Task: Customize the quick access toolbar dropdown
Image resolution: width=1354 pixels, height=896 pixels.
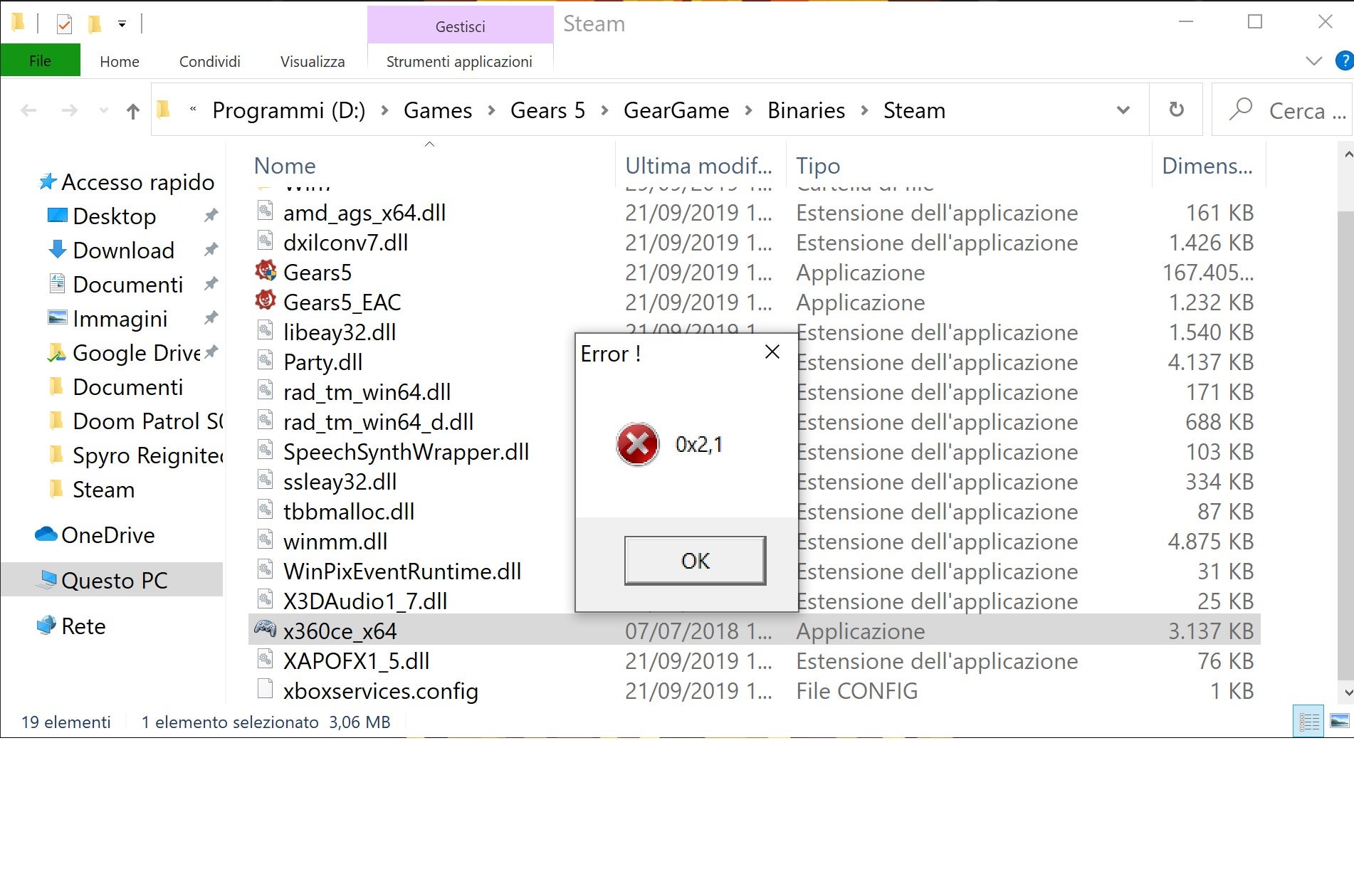Action: [x=122, y=24]
